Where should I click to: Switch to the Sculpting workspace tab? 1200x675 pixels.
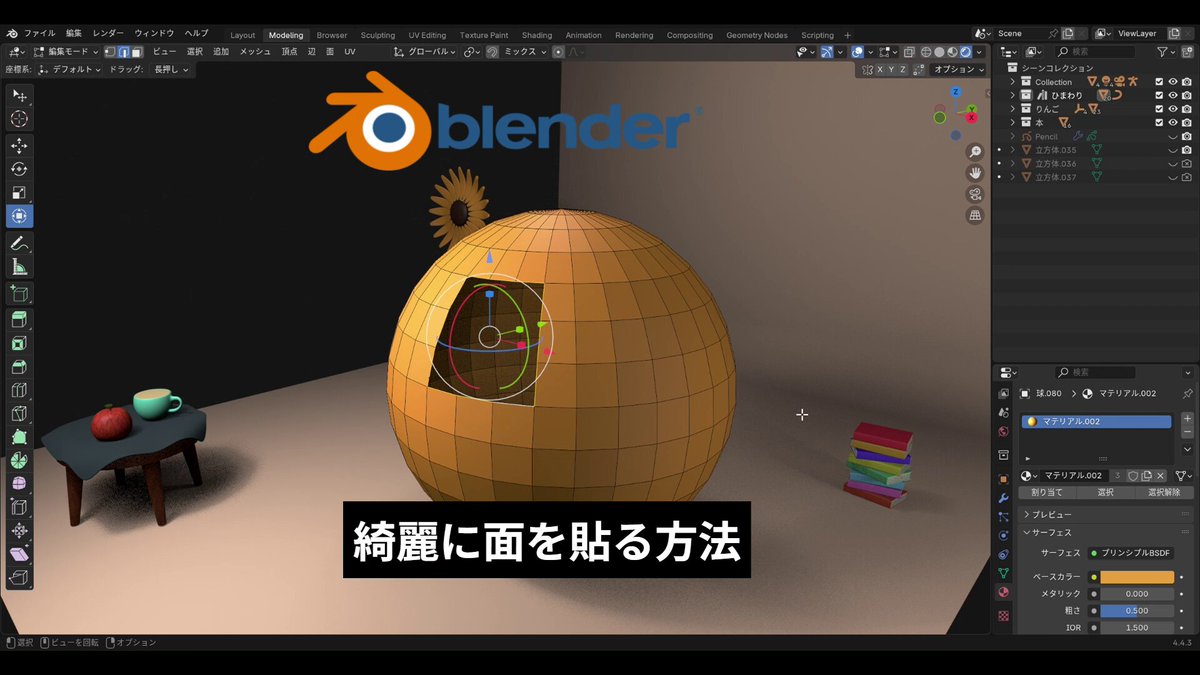378,35
